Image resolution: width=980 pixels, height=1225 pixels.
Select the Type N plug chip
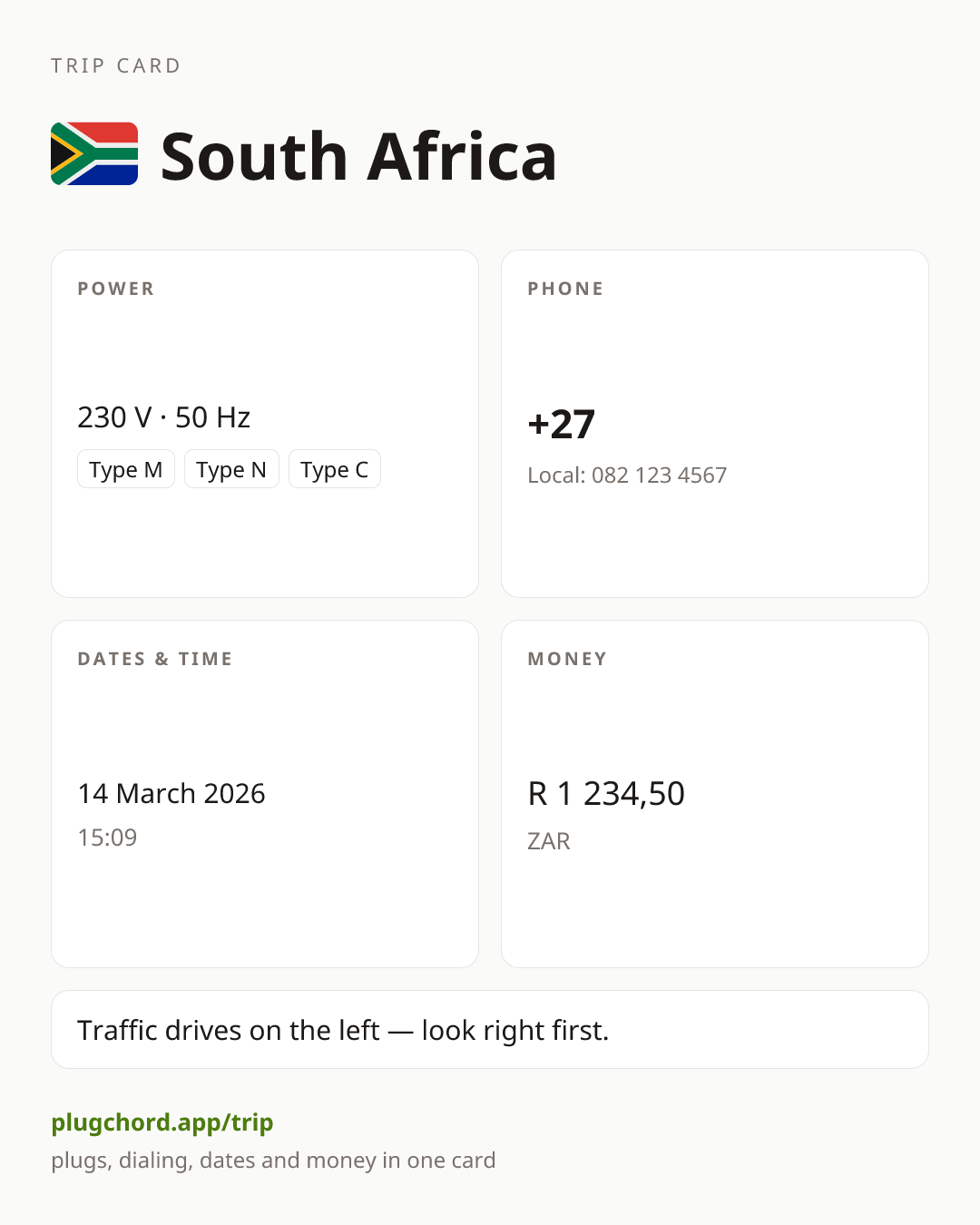pos(231,469)
